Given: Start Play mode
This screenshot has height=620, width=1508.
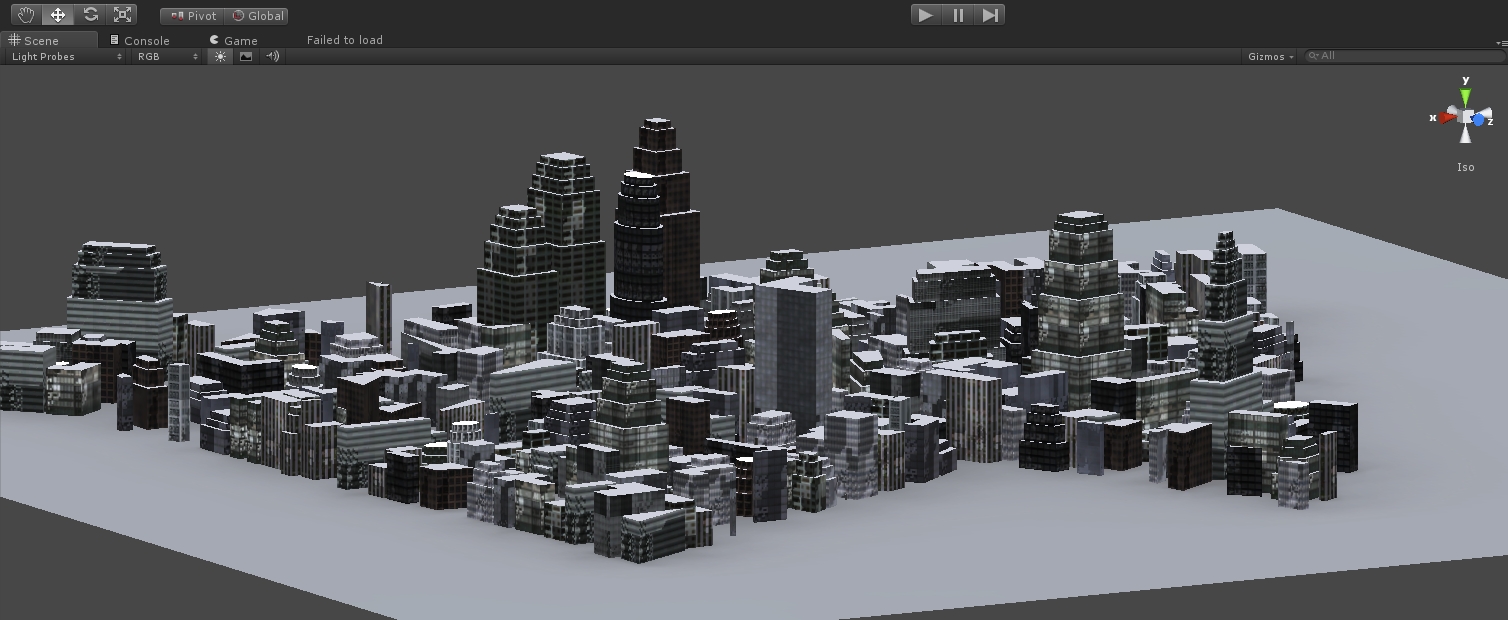Looking at the screenshot, I should coord(926,15).
